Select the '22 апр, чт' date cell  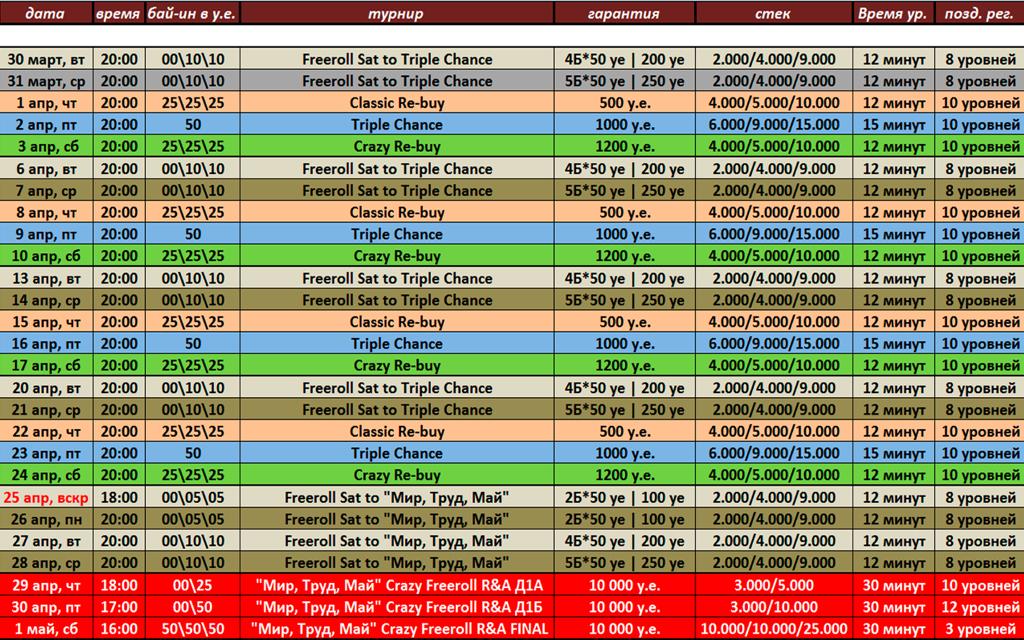point(46,431)
